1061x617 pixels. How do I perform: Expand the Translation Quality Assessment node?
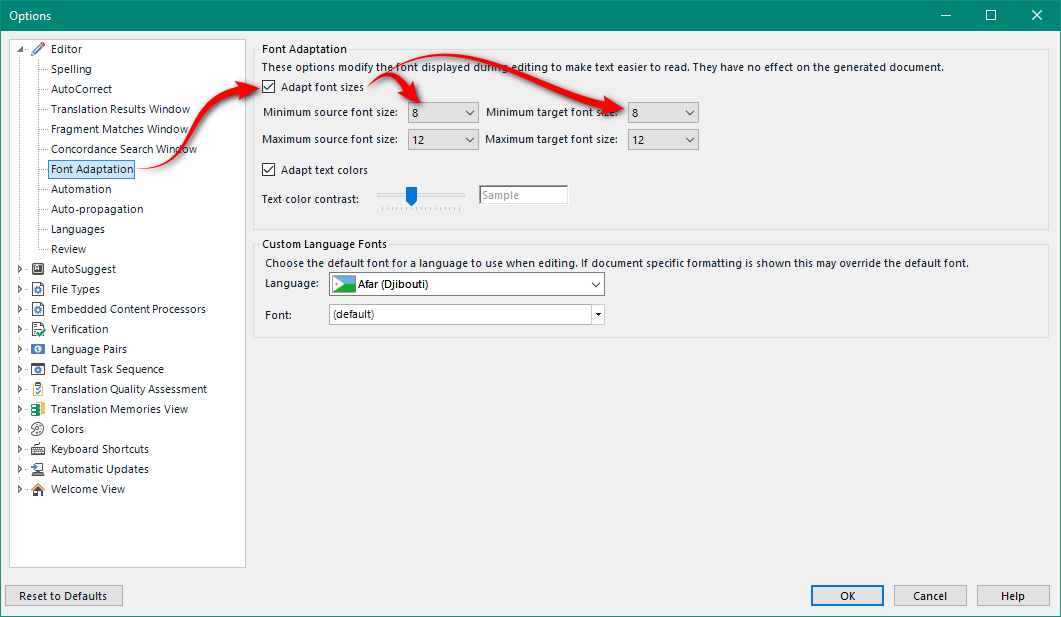20,389
